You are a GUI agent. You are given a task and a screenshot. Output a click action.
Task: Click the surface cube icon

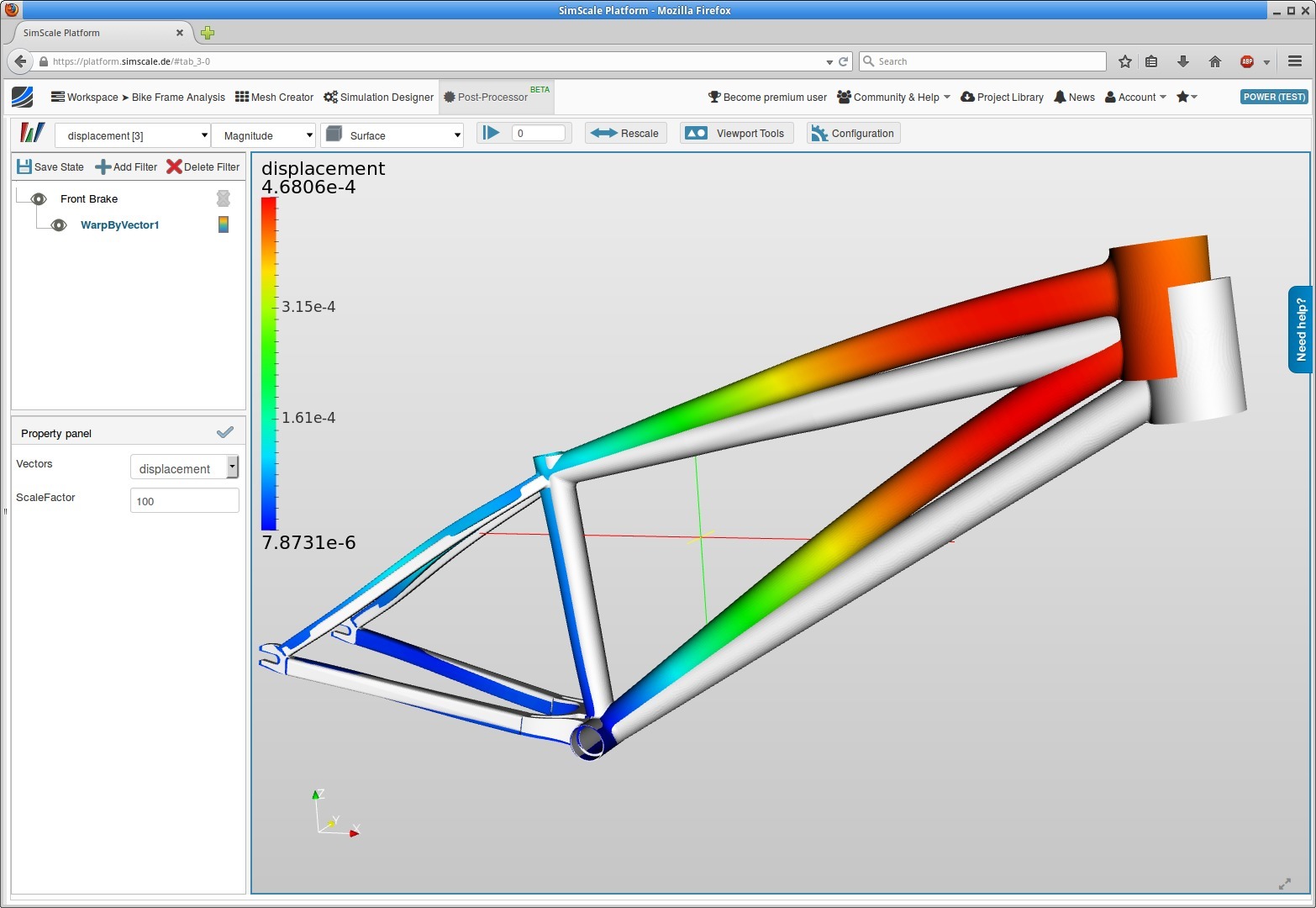coord(334,135)
